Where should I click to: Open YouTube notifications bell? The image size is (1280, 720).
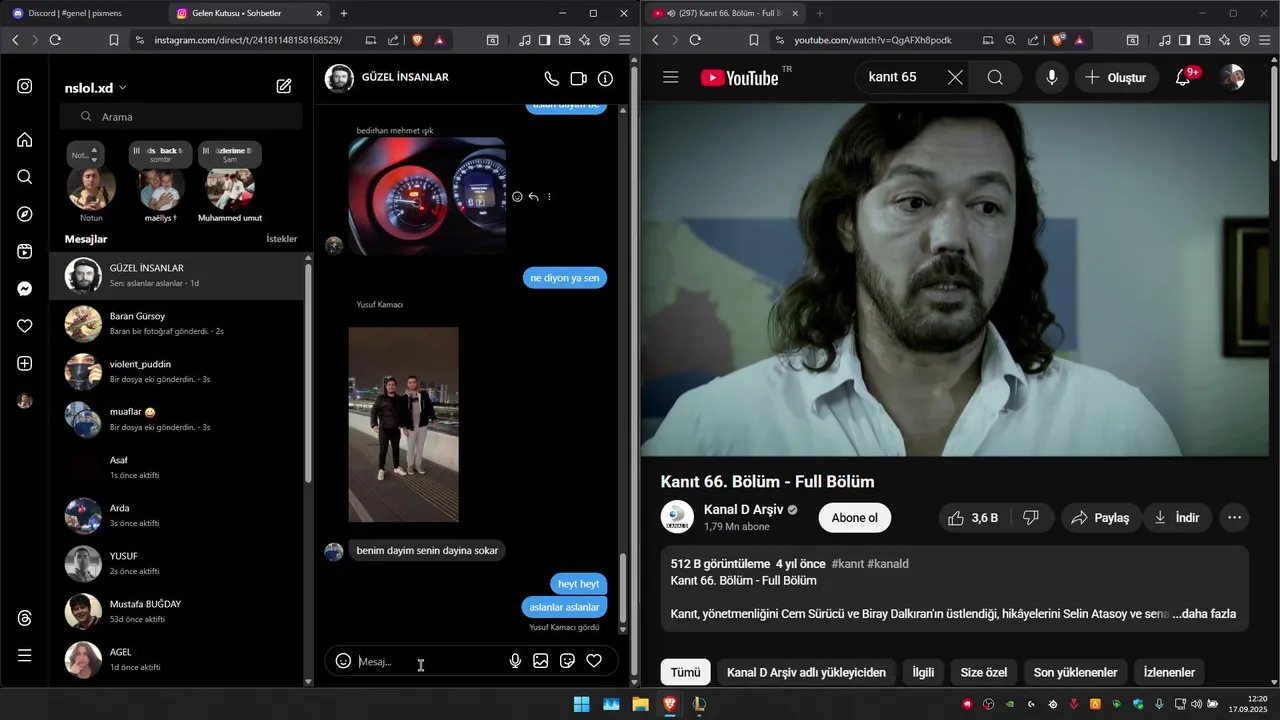(x=1183, y=77)
